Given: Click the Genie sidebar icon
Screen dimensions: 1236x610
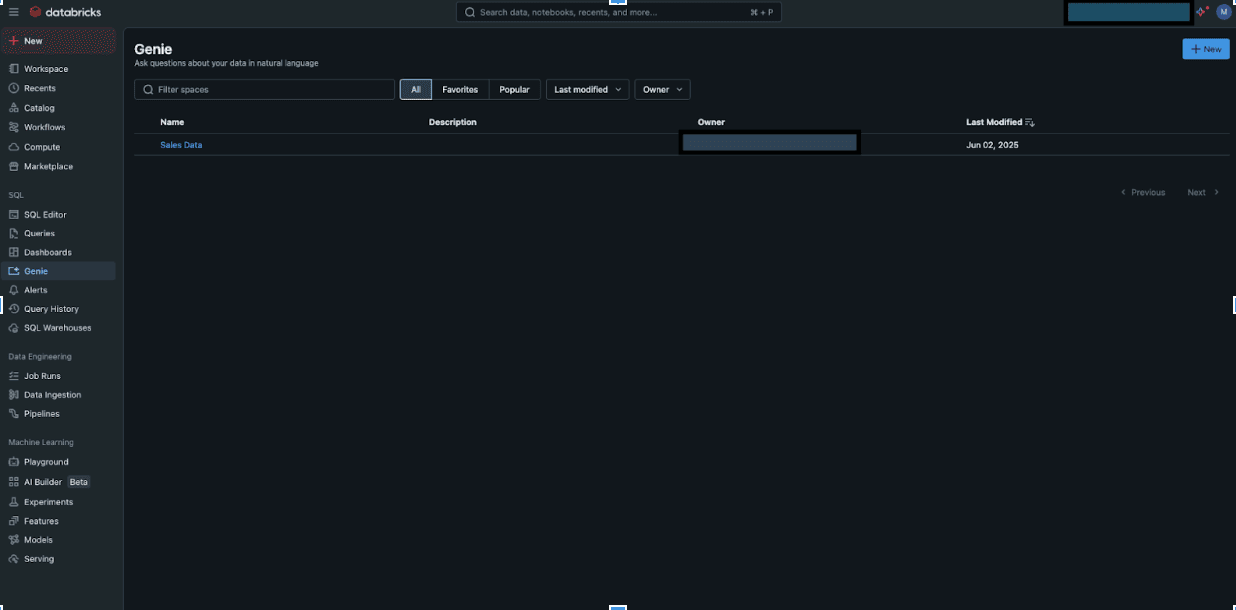Looking at the screenshot, I should point(14,271).
